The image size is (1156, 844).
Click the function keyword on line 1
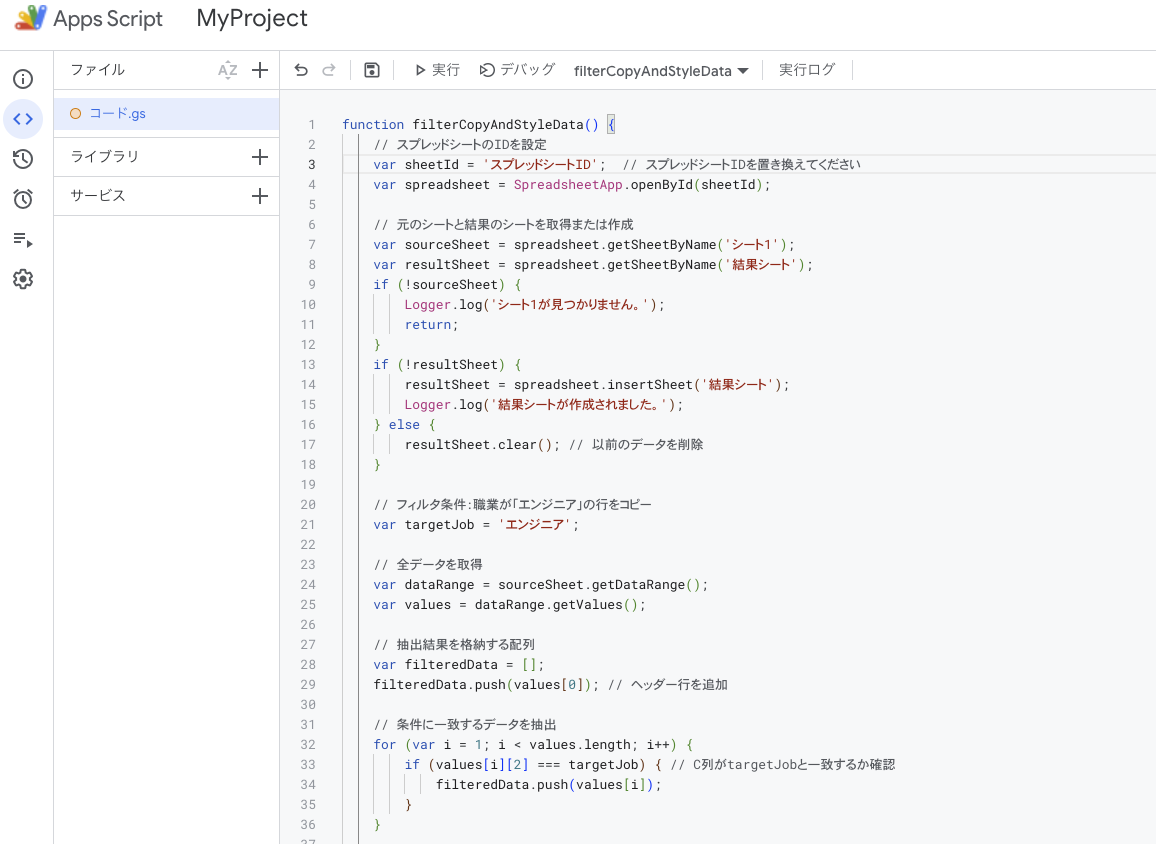click(373, 125)
